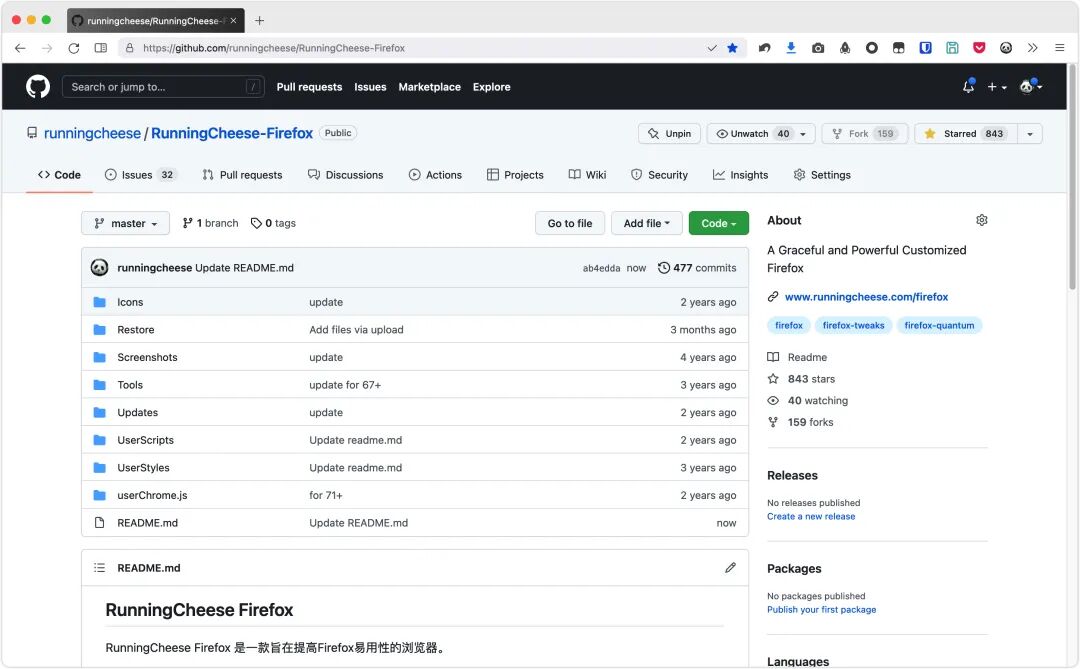Click the panda avatar beside commit
Viewport: 1080px width, 669px height.
[99, 267]
